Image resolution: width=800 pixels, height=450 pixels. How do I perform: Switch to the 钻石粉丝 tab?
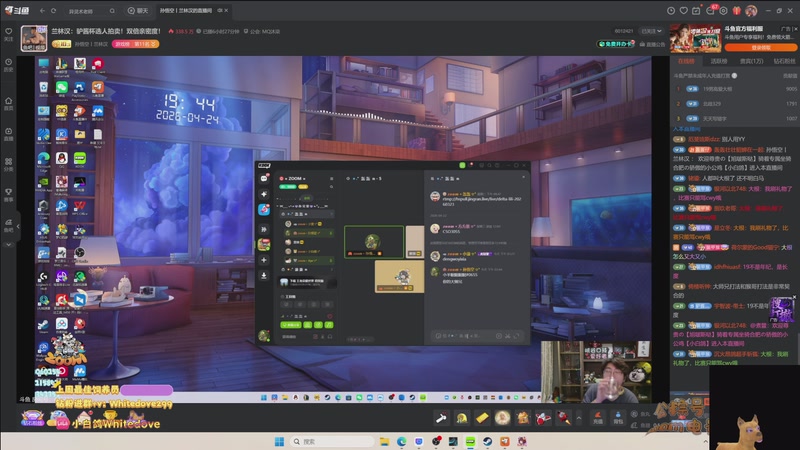point(784,61)
